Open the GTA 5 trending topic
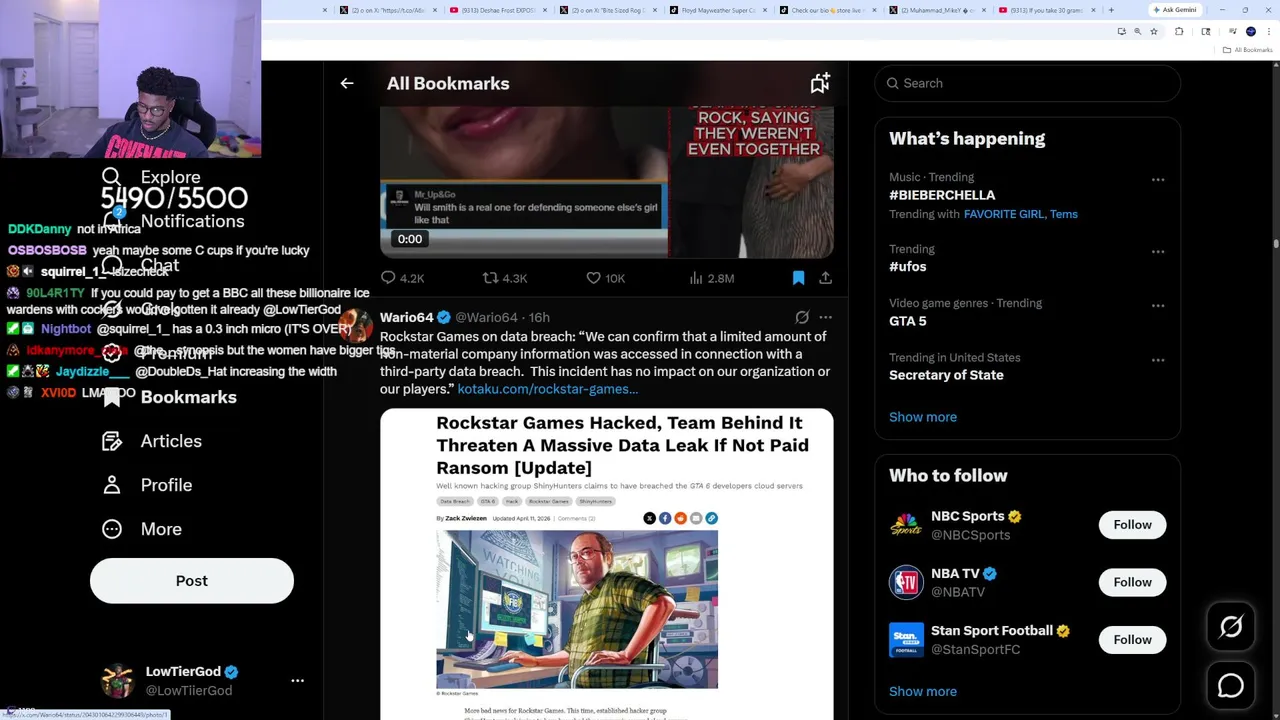Image resolution: width=1280 pixels, height=720 pixels. click(x=908, y=321)
